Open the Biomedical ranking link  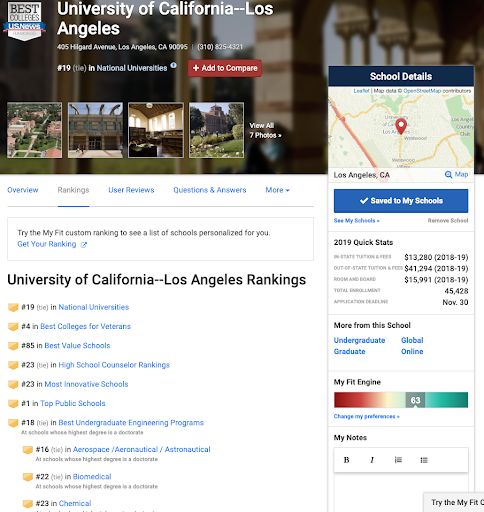pos(92,477)
